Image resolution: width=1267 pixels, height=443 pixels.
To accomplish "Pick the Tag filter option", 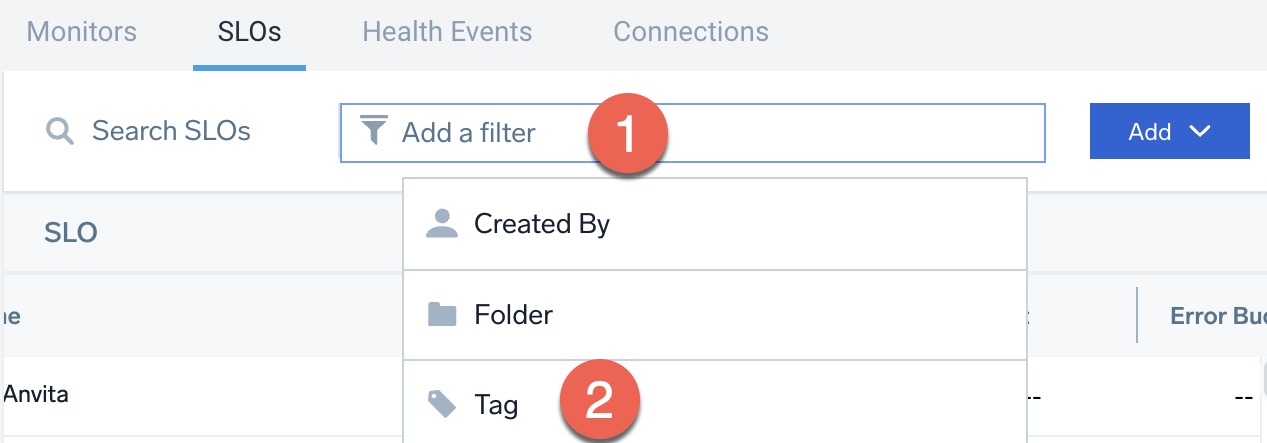I will tap(496, 405).
